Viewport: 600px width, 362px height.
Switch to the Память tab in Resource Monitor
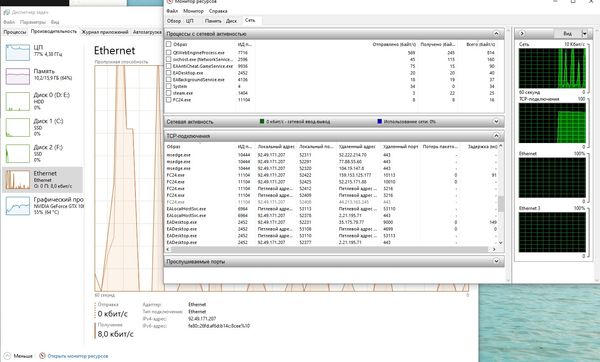tap(213, 21)
